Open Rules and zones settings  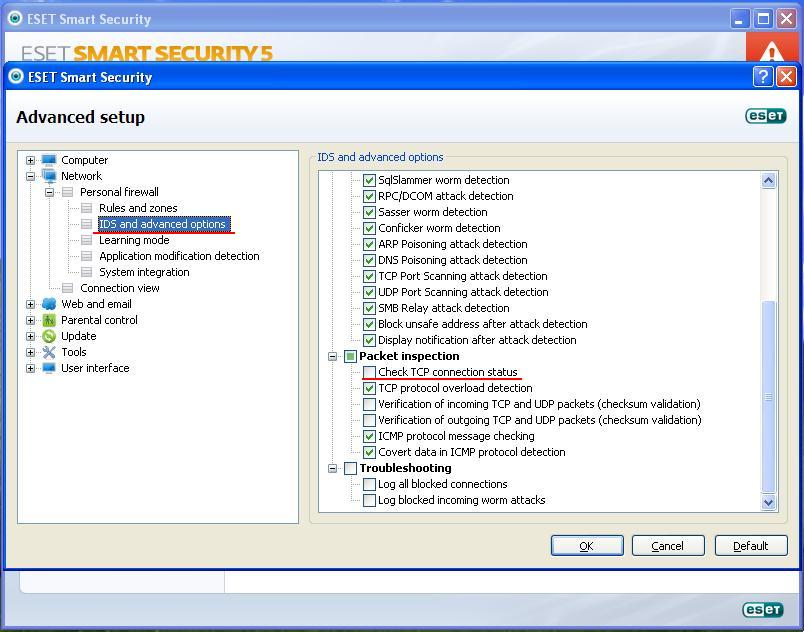click(138, 208)
